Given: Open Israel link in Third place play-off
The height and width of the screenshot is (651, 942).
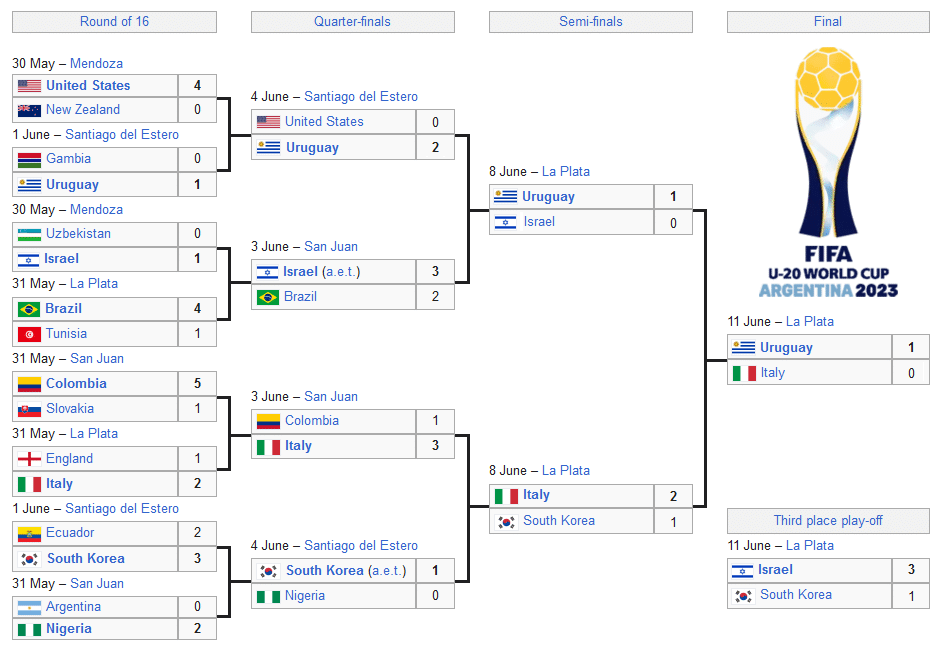Looking at the screenshot, I should (775, 569).
